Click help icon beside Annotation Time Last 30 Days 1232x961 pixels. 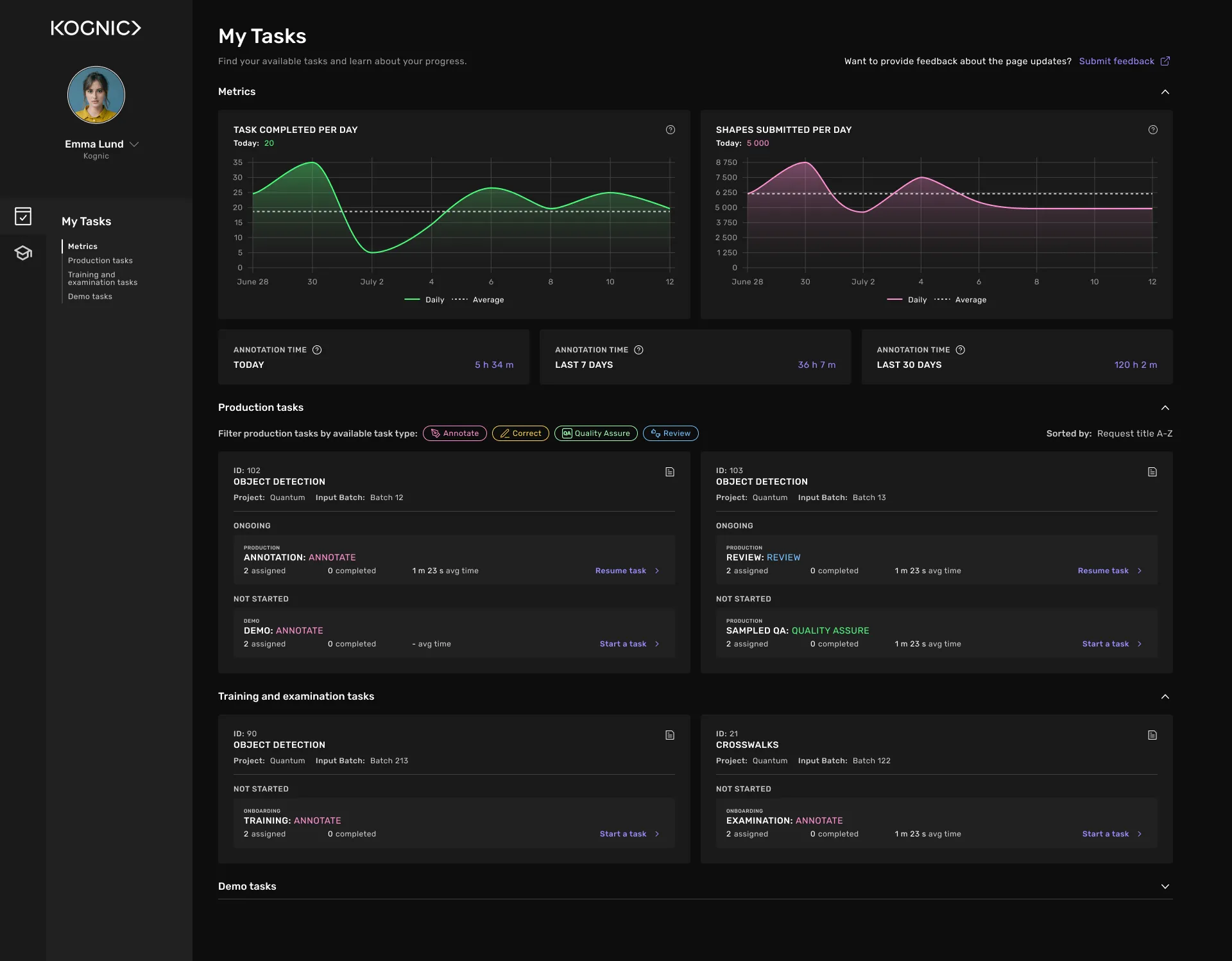(x=961, y=350)
